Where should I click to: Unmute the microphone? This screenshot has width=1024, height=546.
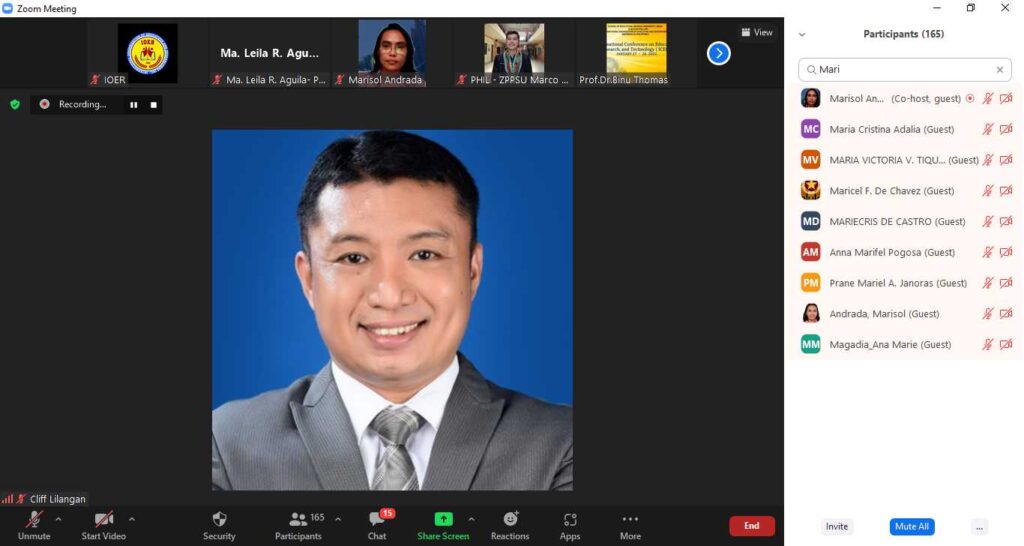click(34, 520)
